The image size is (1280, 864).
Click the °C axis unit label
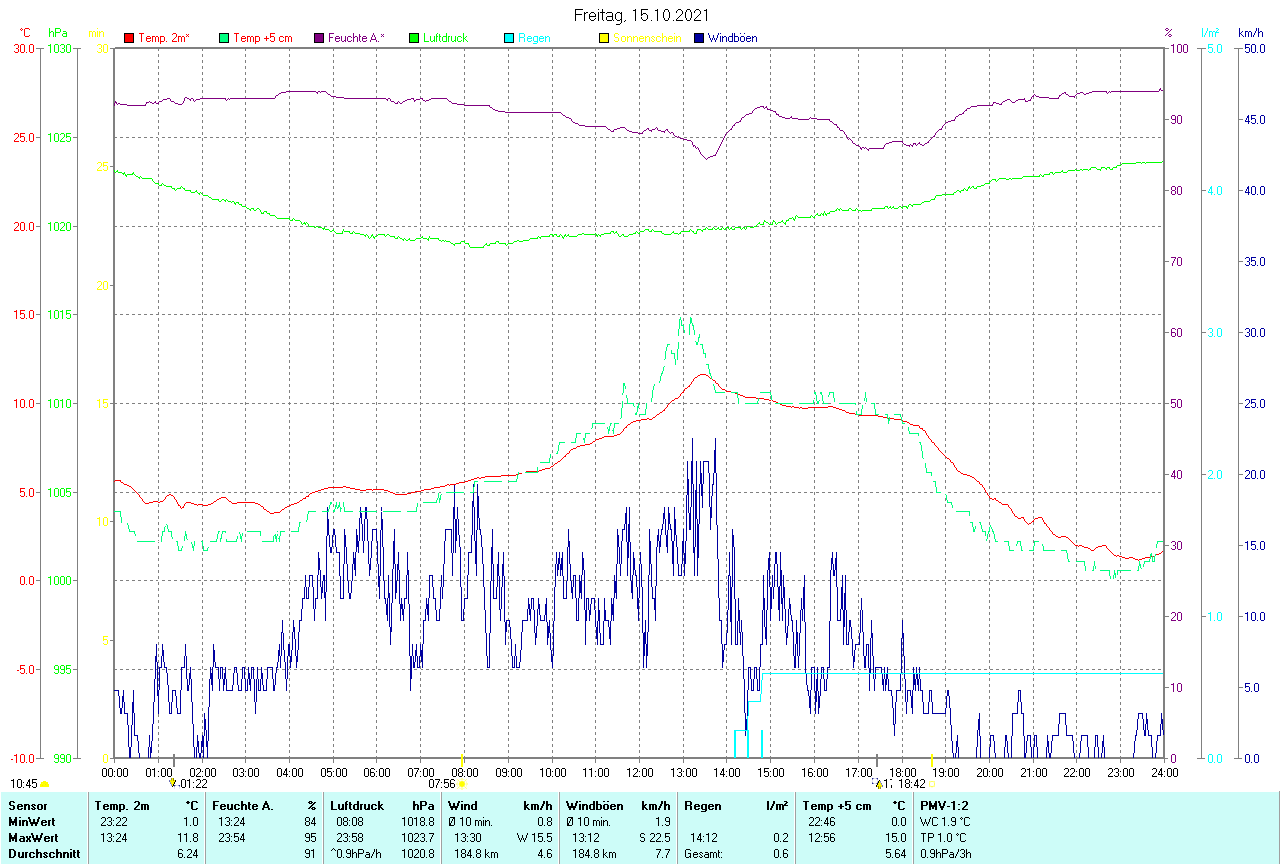[x=26, y=33]
